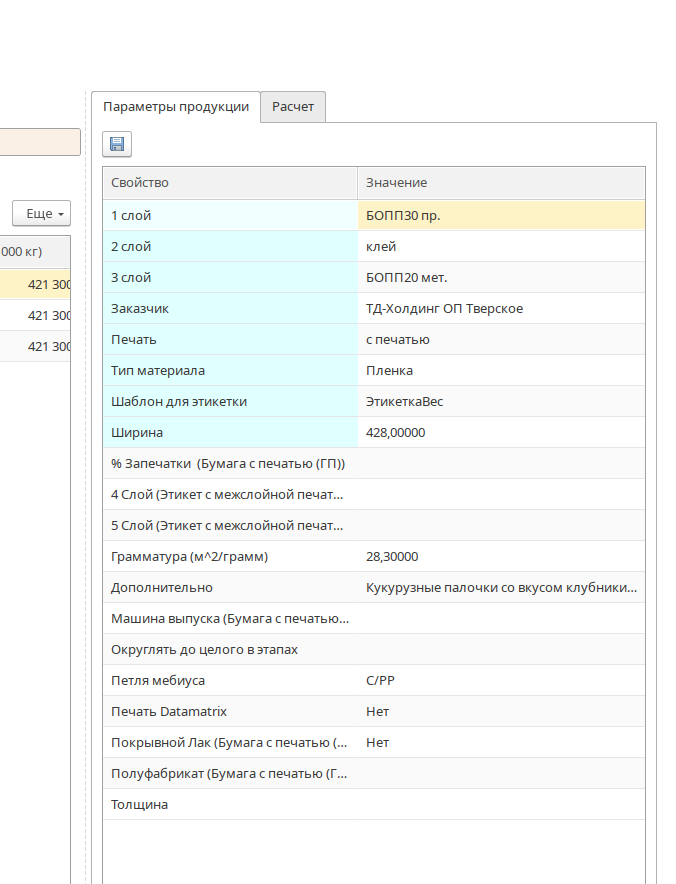Viewport: 676px width, 884px height.
Task: Select the Печать property row
Action: 229,339
